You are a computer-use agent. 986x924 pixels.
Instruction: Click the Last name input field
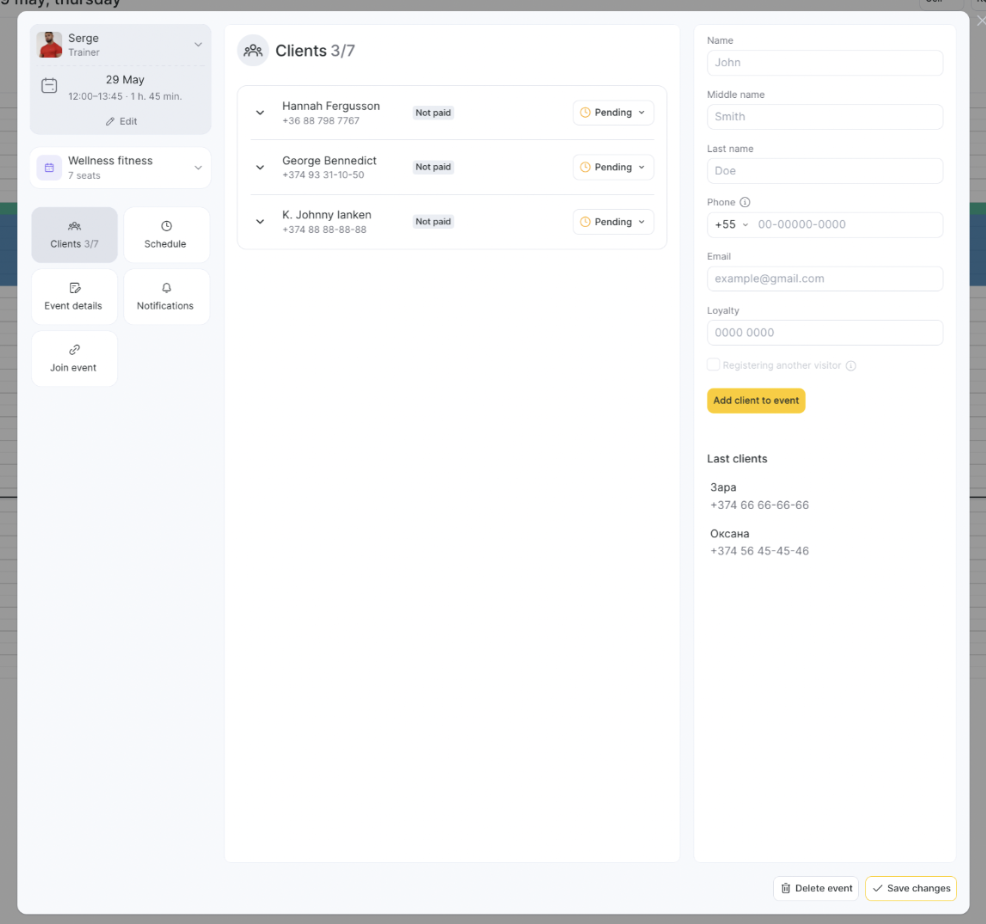pos(824,171)
